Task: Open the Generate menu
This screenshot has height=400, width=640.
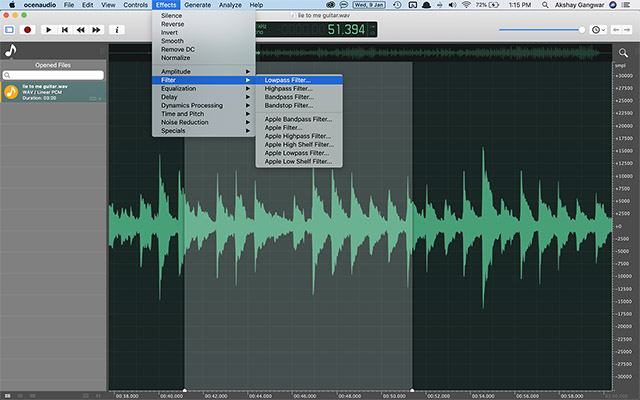Action: 198,5
